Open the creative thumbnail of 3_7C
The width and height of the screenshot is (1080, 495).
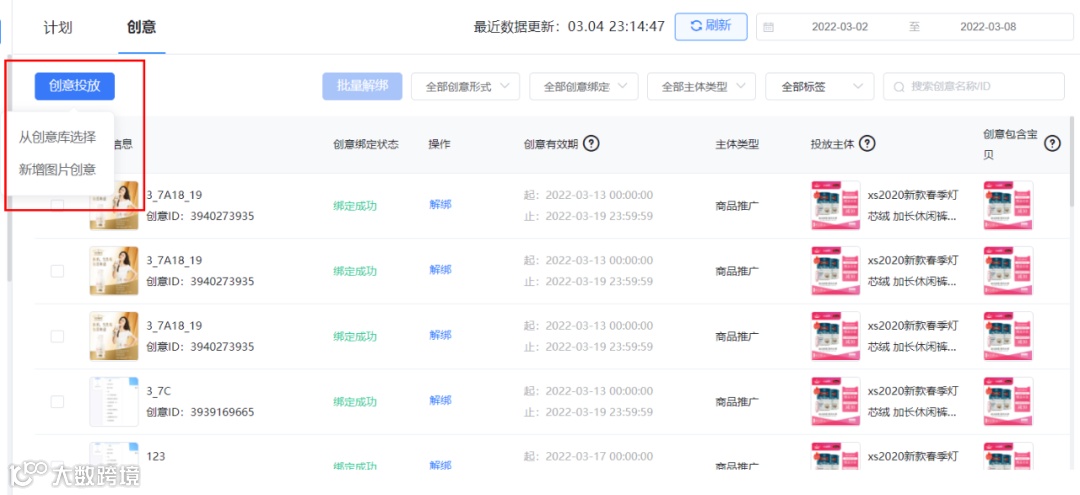(114, 402)
